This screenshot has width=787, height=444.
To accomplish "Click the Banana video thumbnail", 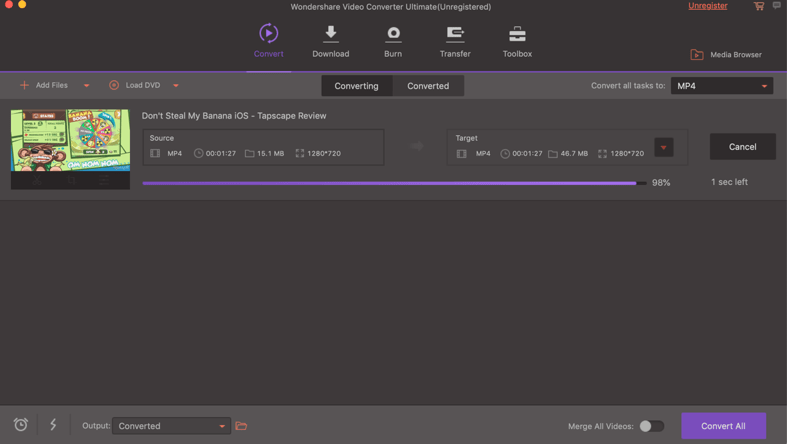I will (70, 140).
